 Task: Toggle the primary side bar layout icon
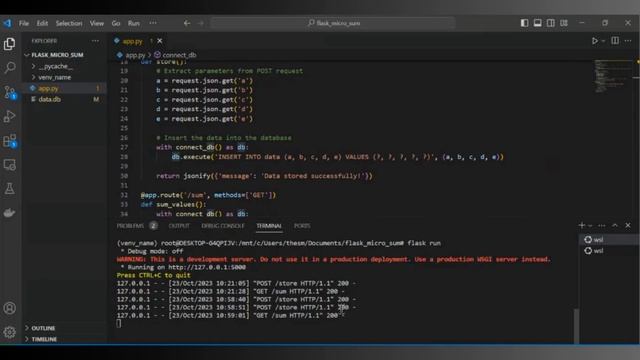point(524,23)
